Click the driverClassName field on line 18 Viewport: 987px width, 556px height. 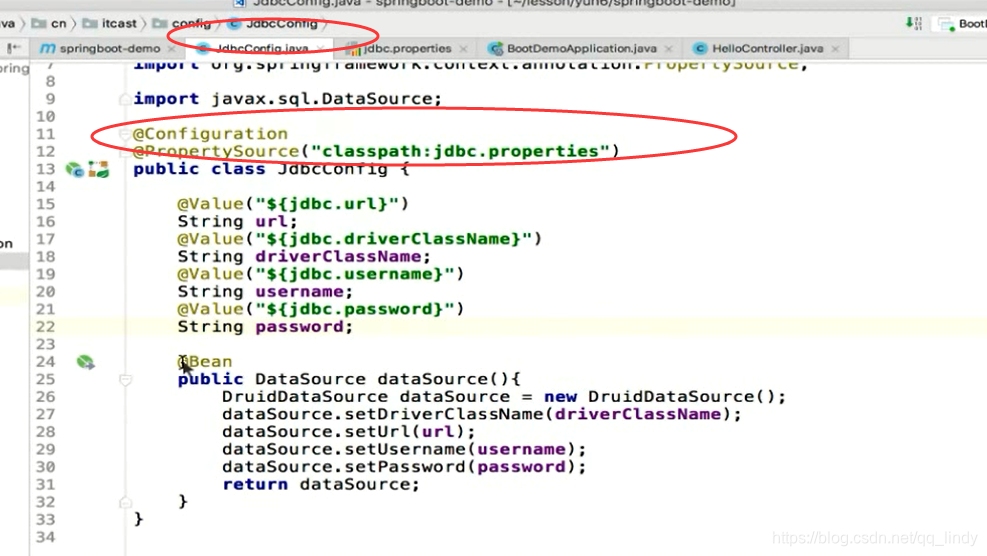click(x=338, y=257)
